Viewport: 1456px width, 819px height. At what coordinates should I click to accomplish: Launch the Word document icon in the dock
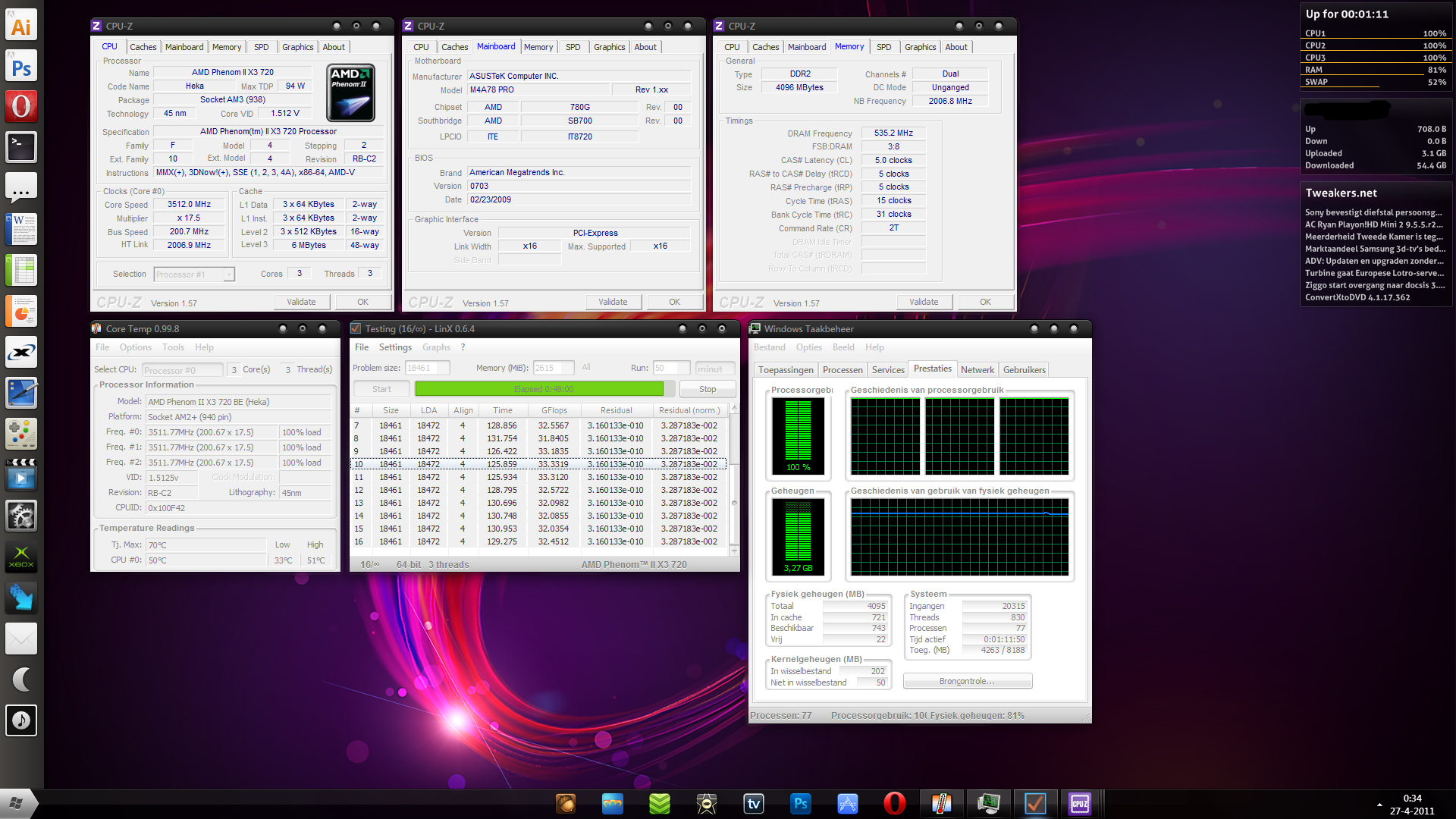click(21, 229)
